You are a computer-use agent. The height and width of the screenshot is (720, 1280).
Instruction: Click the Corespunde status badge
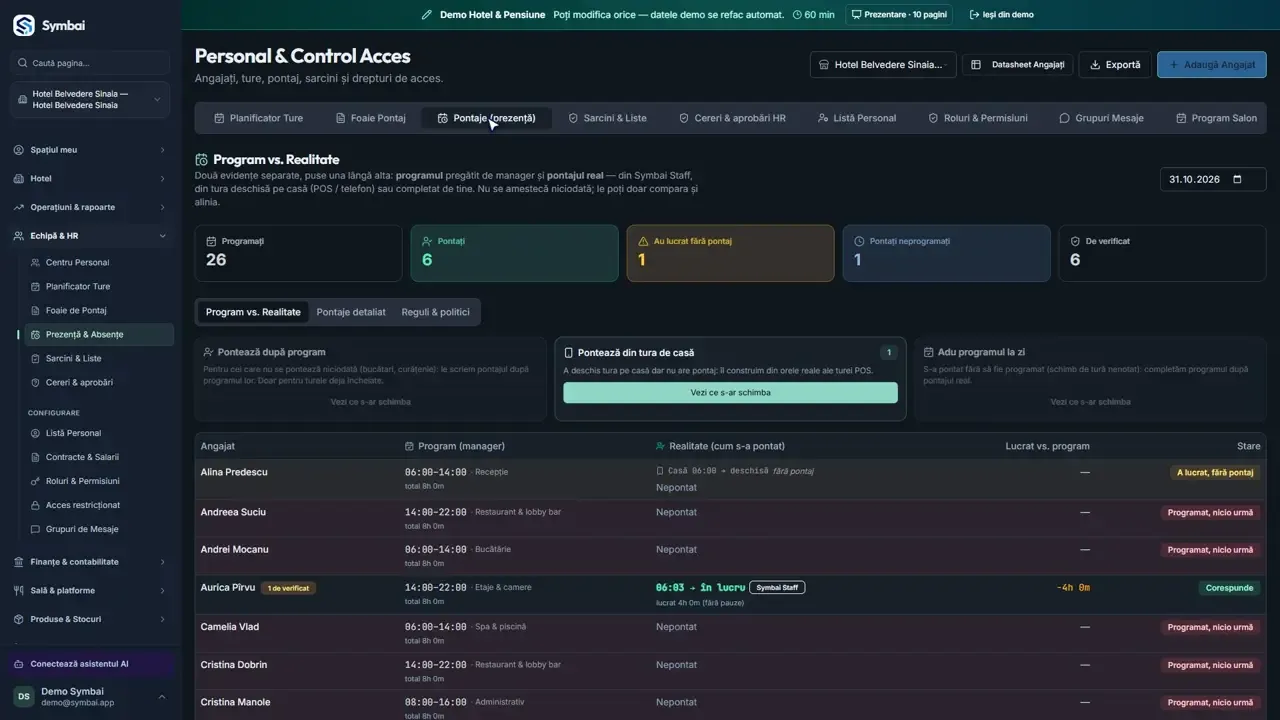click(x=1229, y=588)
